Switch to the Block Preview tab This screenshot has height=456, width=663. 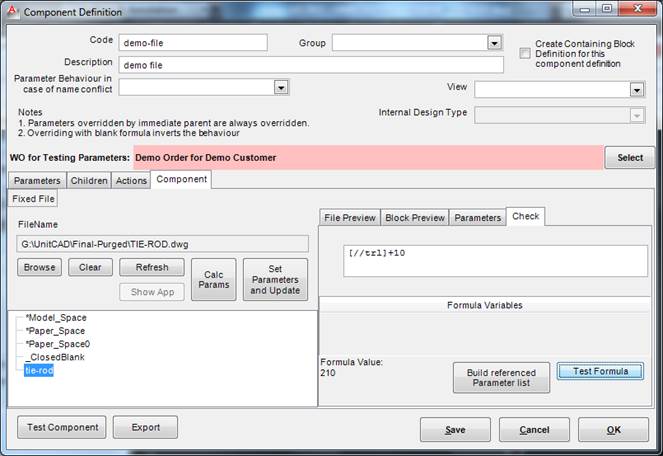tap(414, 218)
